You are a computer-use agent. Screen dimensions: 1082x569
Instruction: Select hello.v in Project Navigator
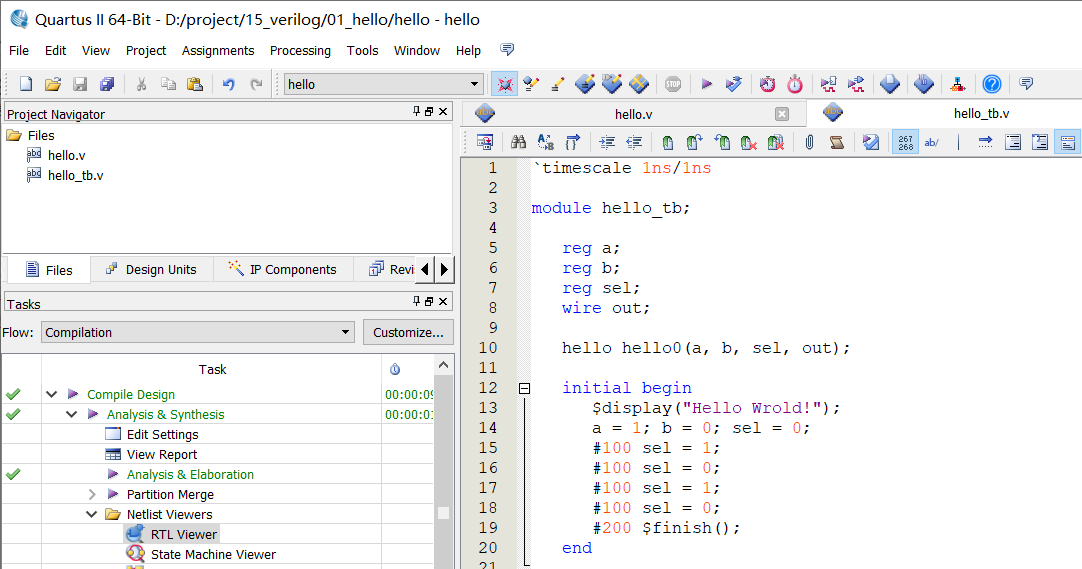coord(66,155)
